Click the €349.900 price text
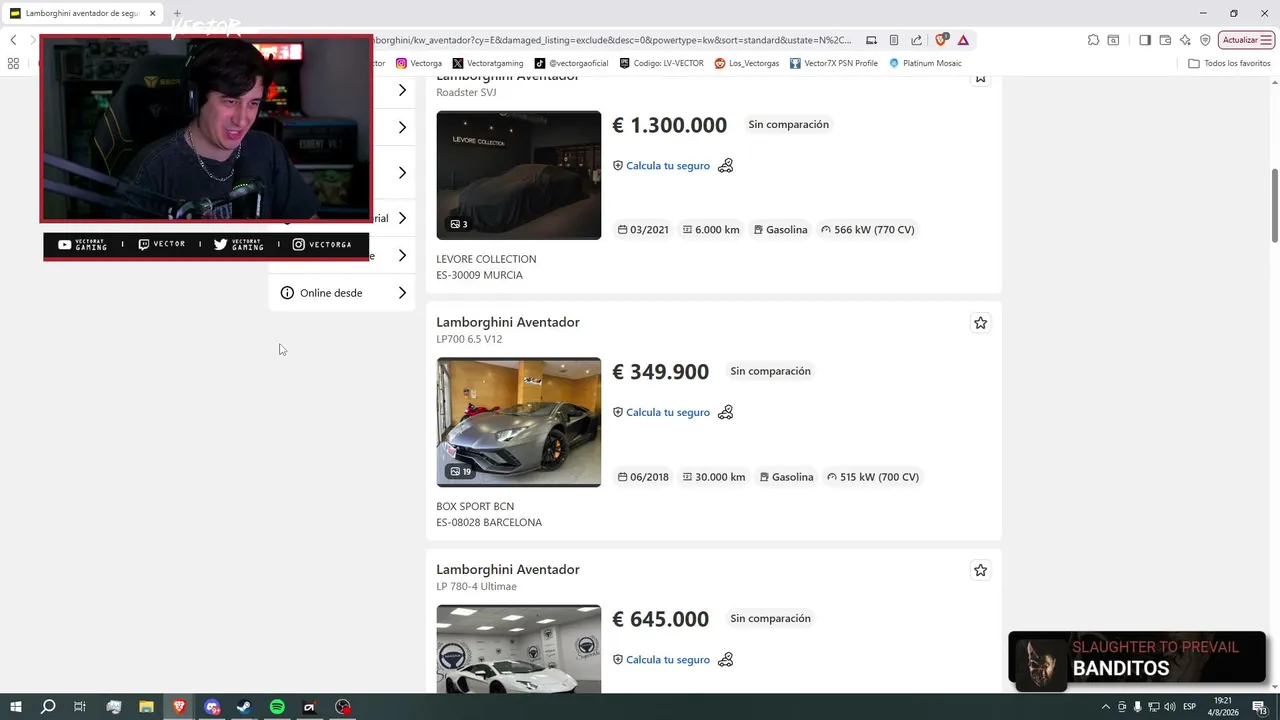The width and height of the screenshot is (1280, 720). (x=660, y=372)
